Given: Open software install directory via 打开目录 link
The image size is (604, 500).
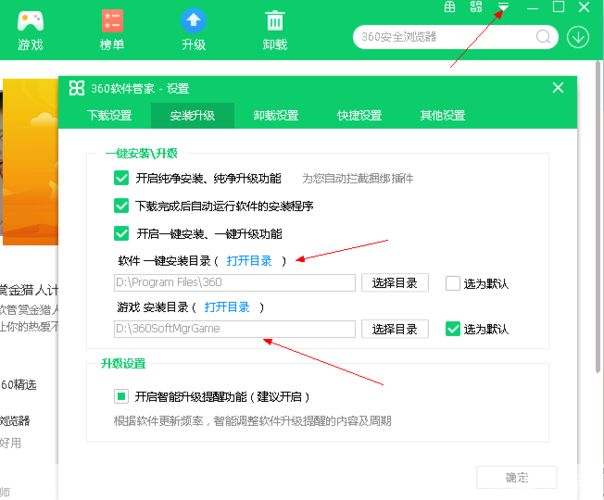Looking at the screenshot, I should click(x=249, y=261).
